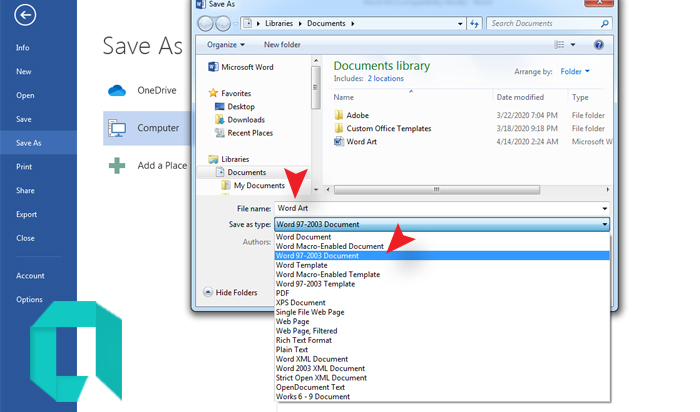Screen dimensions: 700x412
Task: Choose Share in the backstage menu
Action: (25, 191)
